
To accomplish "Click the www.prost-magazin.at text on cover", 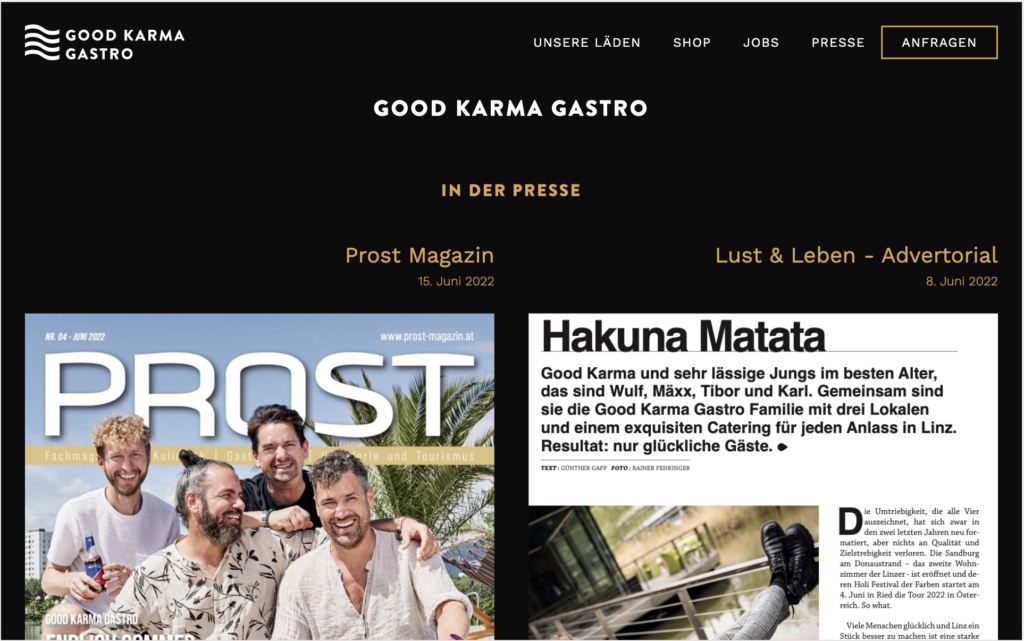I will [x=427, y=337].
